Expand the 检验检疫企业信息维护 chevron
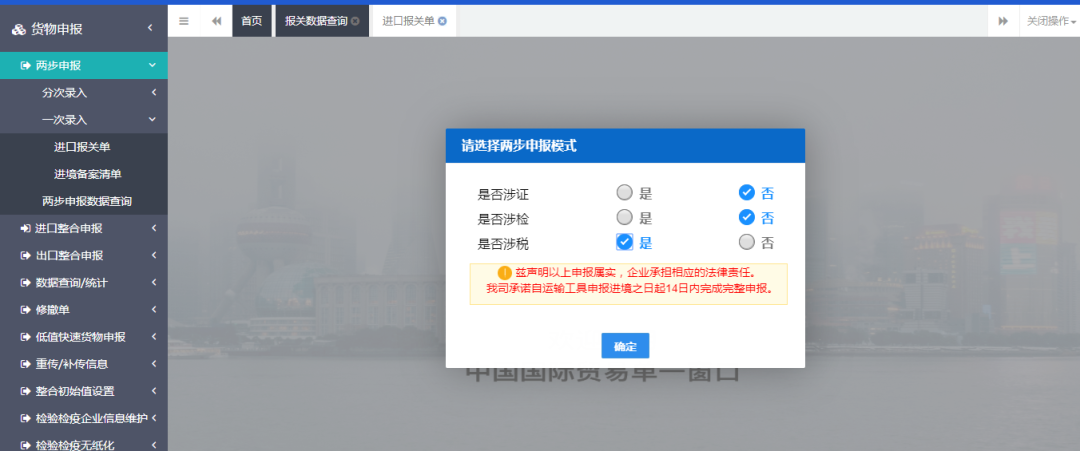 [x=154, y=418]
